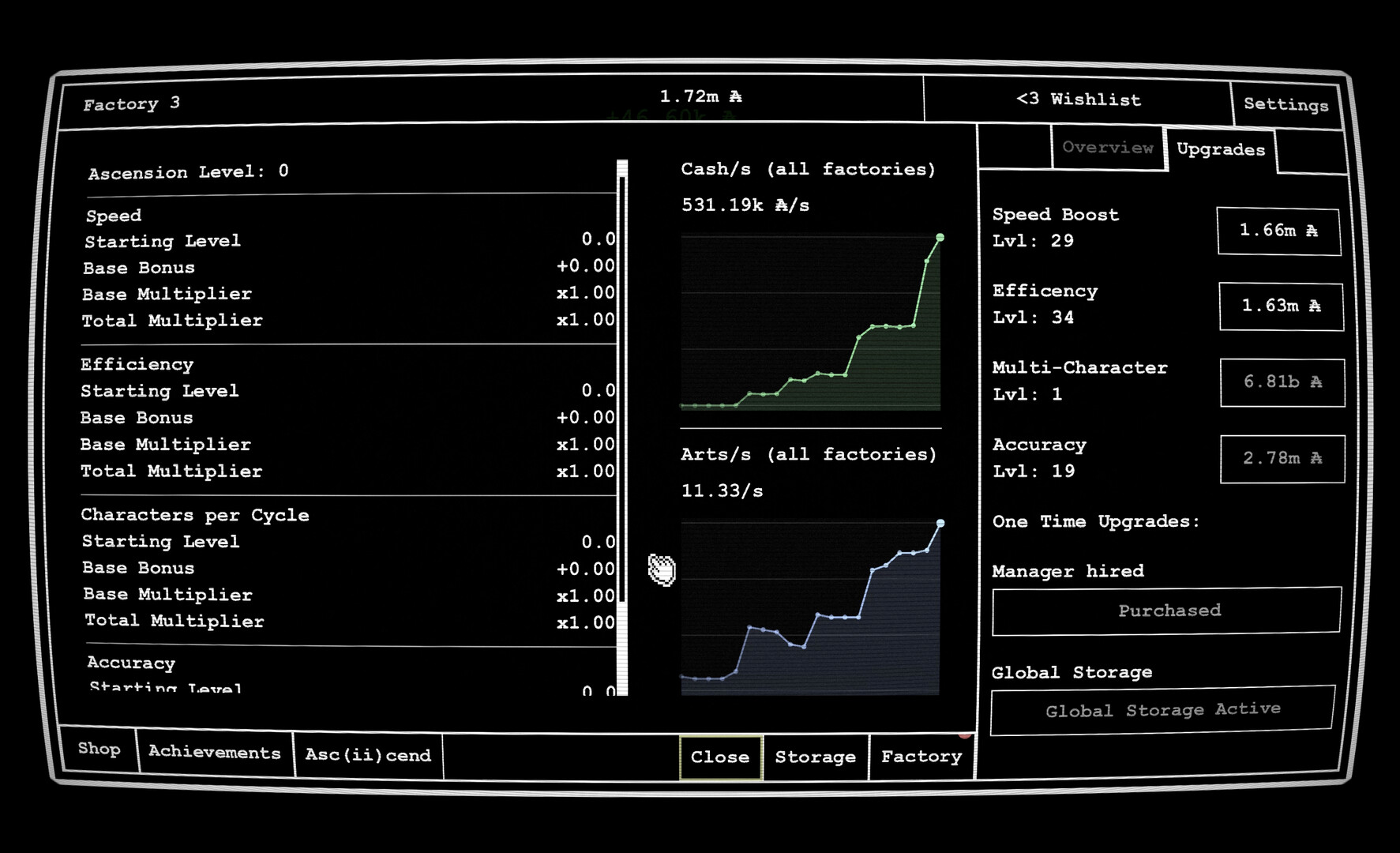Open the Storage view
Screen dimensions: 1400x853
coord(815,757)
